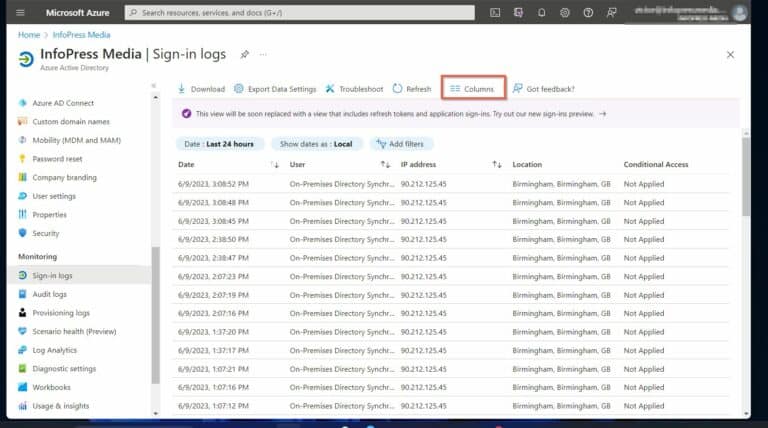Refresh the sign-in logs list

pyautogui.click(x=412, y=89)
